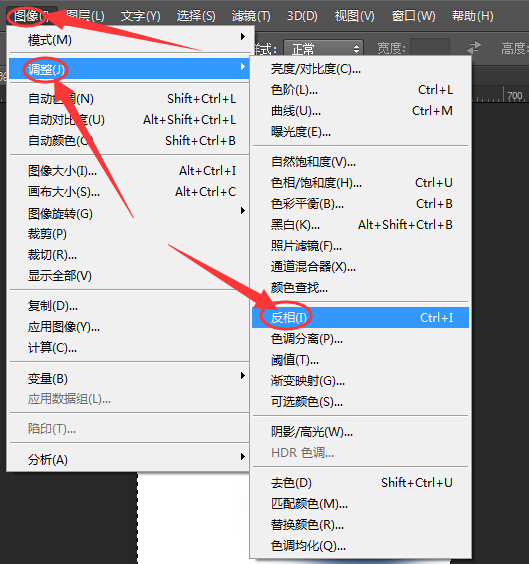Open the 滤镜(T) menu
The width and height of the screenshot is (529, 564).
pyautogui.click(x=251, y=16)
